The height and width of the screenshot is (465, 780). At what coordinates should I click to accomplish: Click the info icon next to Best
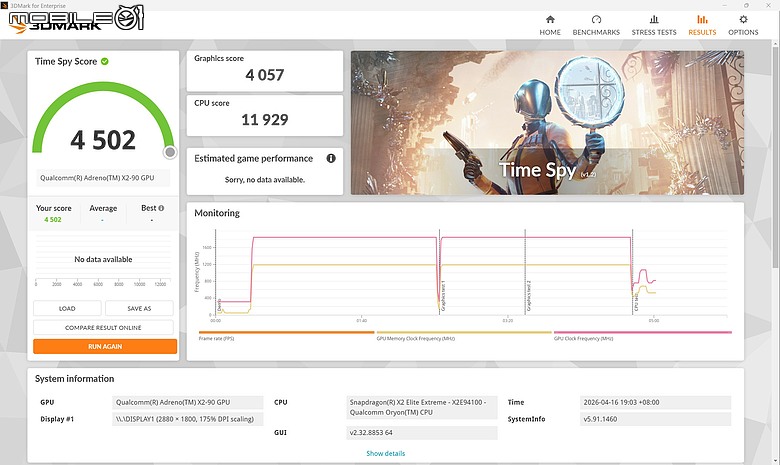pyautogui.click(x=161, y=208)
